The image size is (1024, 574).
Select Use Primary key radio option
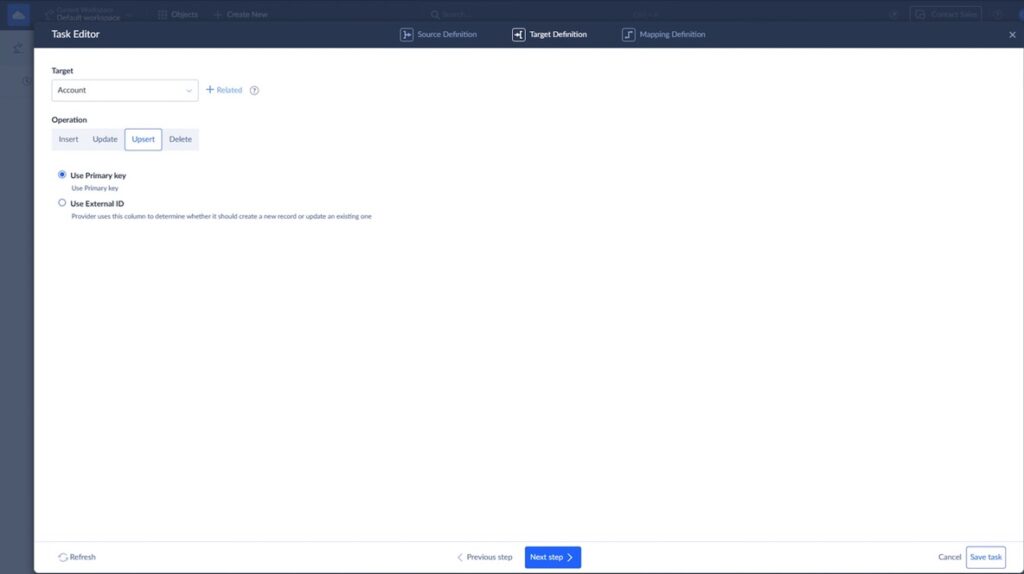(x=62, y=174)
